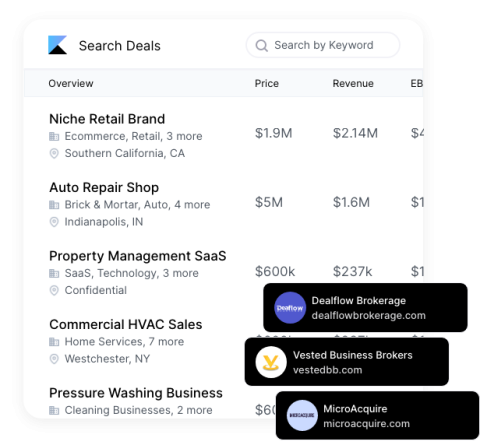
Task: Click the location pin beside Westchester, NY
Action: [x=54, y=359]
